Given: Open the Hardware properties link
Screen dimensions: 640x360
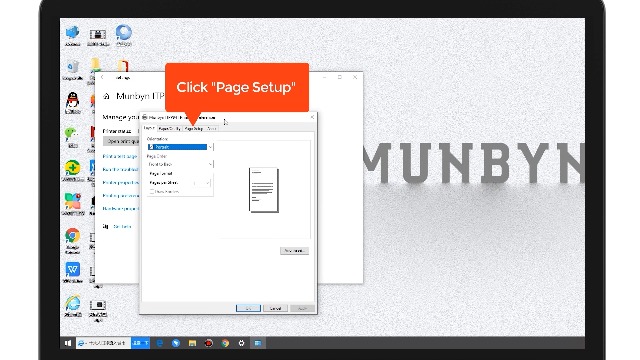Looking at the screenshot, I should (121, 209).
